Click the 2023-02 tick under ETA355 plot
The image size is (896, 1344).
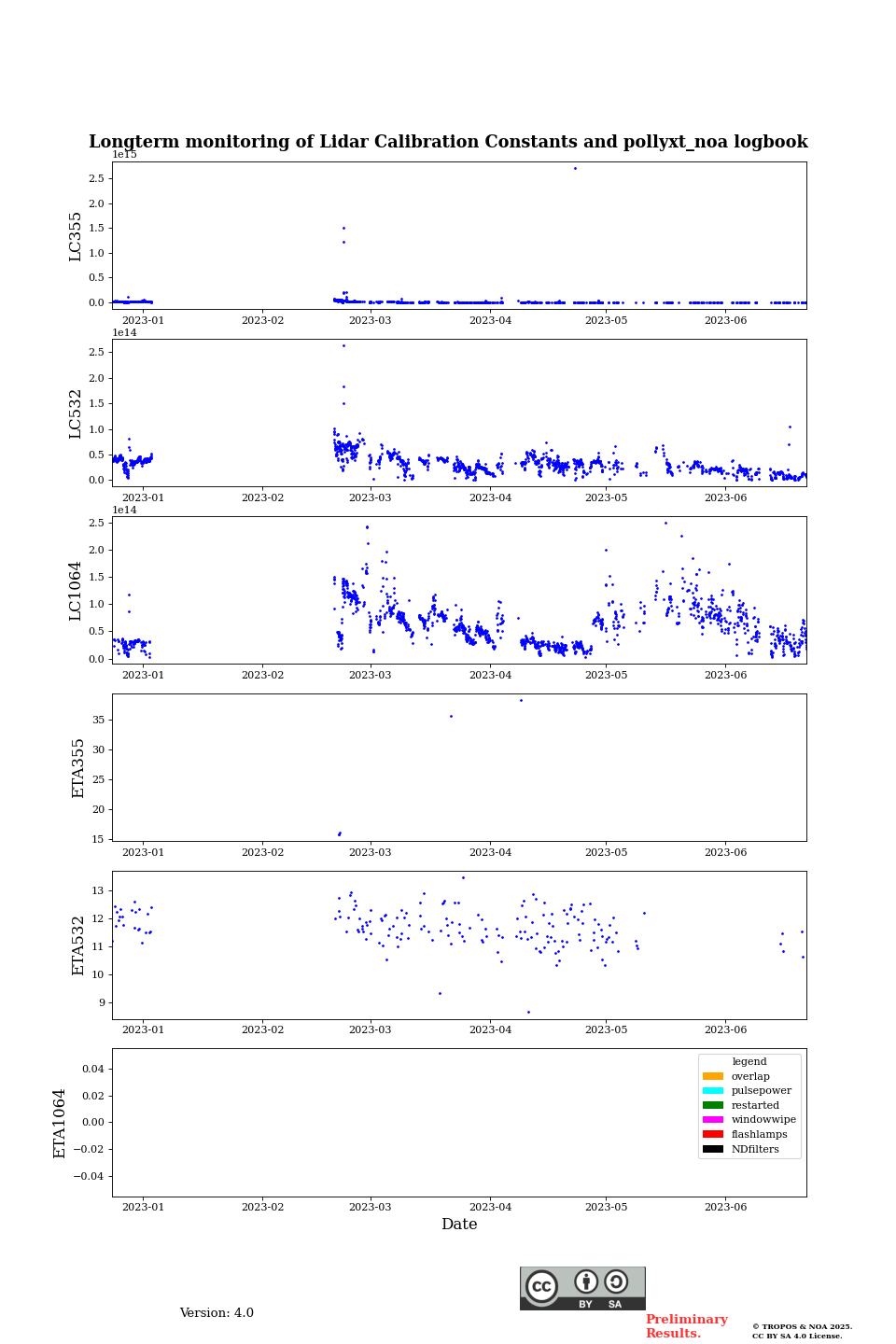[262, 852]
